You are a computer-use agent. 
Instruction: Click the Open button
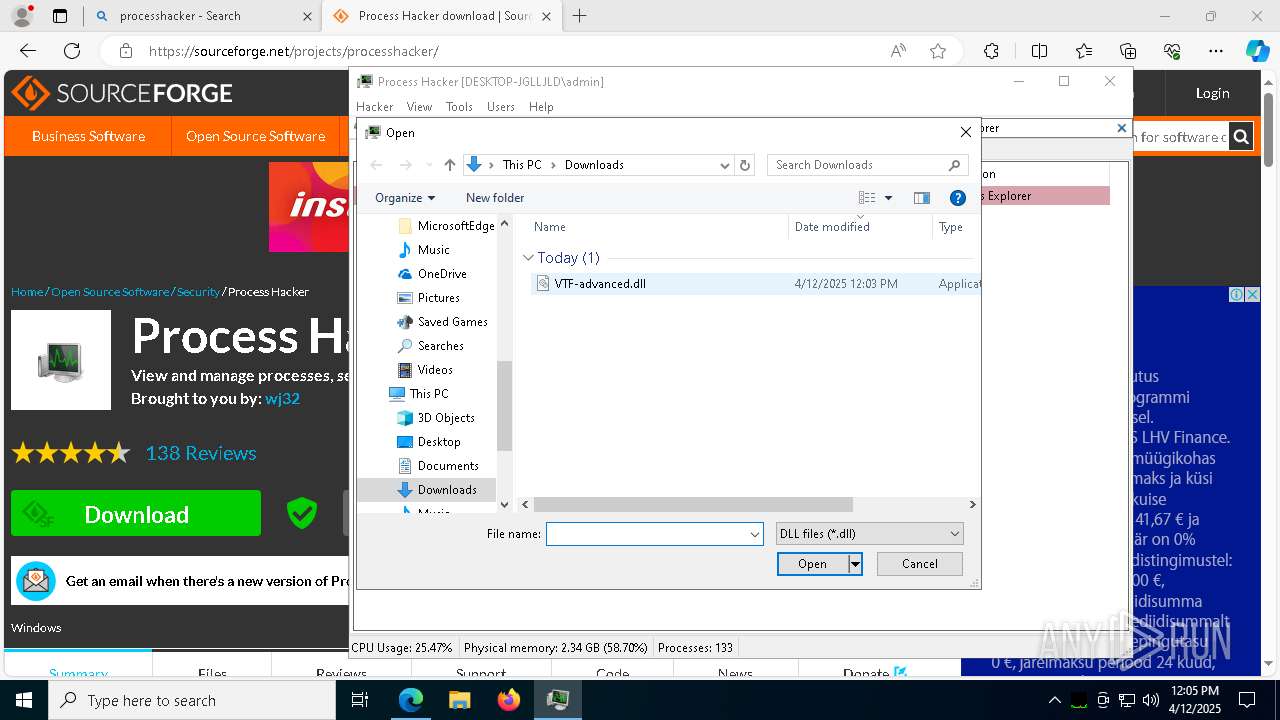coord(812,564)
